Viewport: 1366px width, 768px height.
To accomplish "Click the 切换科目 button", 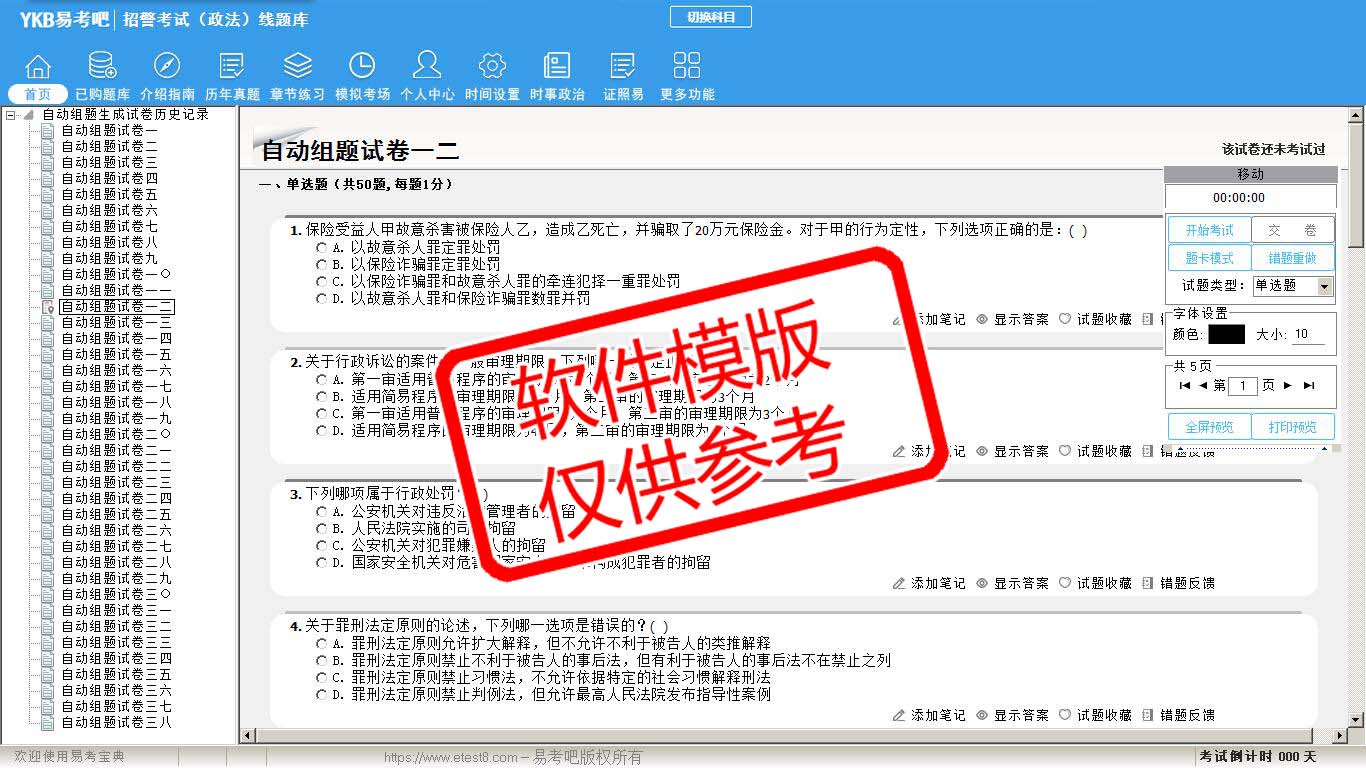I will click(710, 17).
